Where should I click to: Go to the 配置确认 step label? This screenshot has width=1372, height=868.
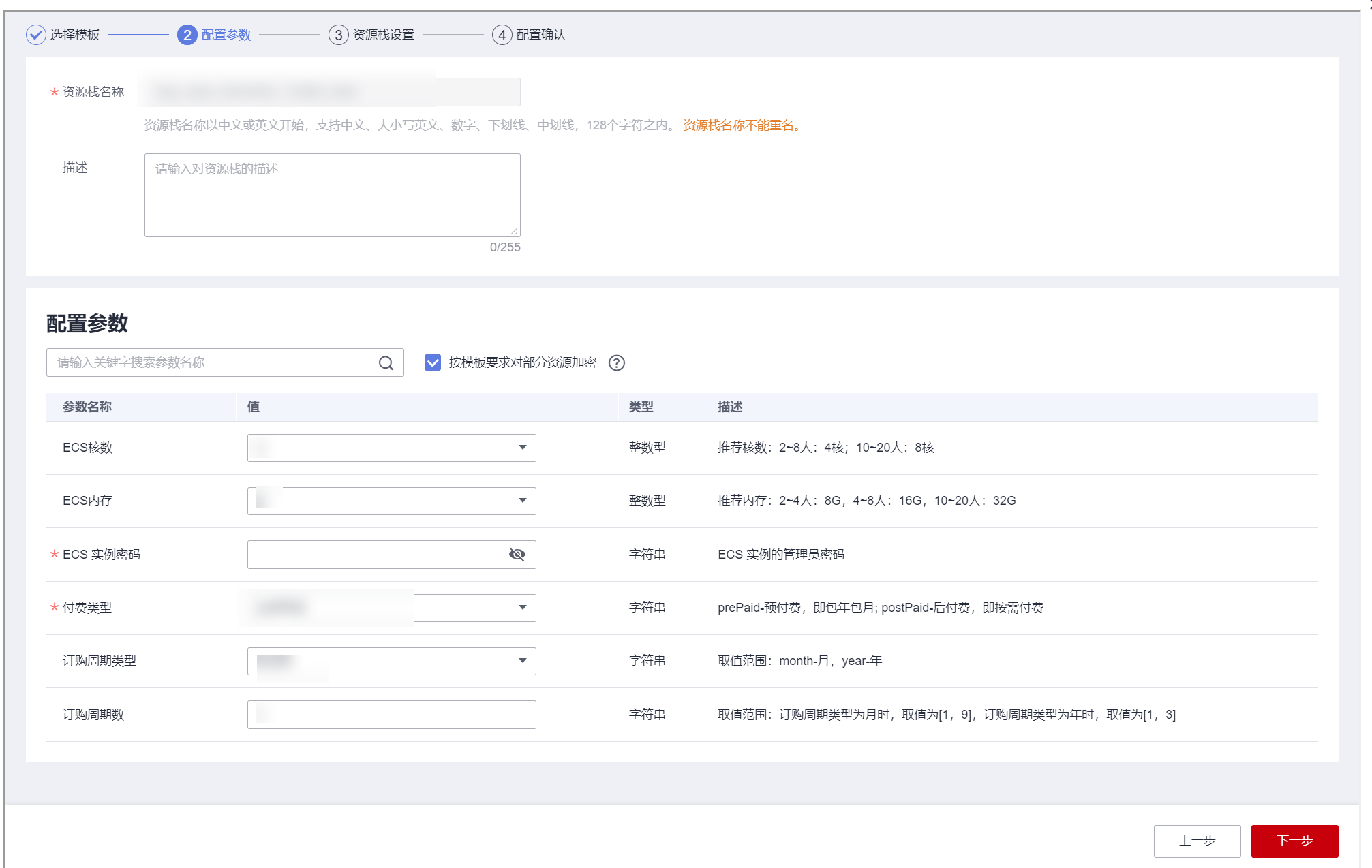point(540,35)
